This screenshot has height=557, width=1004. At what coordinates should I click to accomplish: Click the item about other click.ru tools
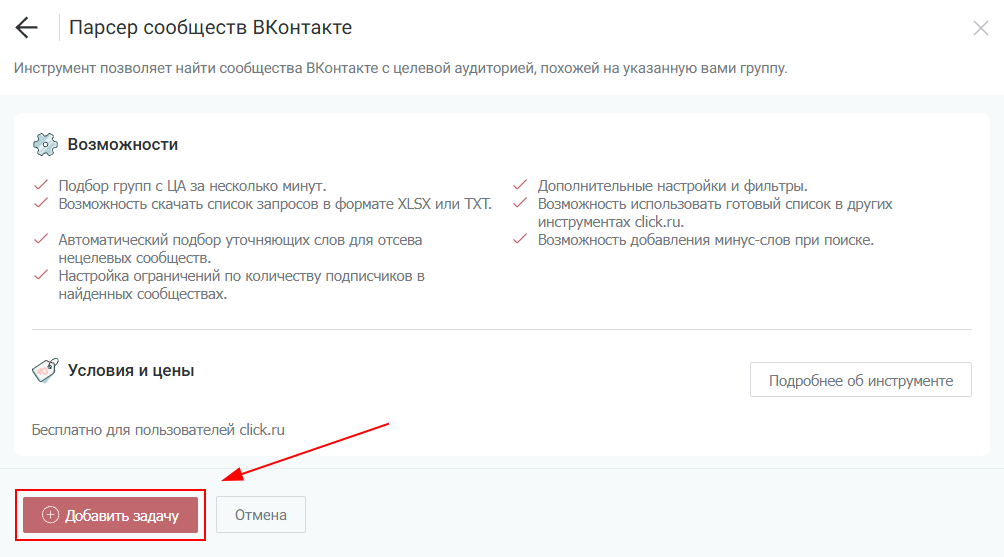pos(714,213)
